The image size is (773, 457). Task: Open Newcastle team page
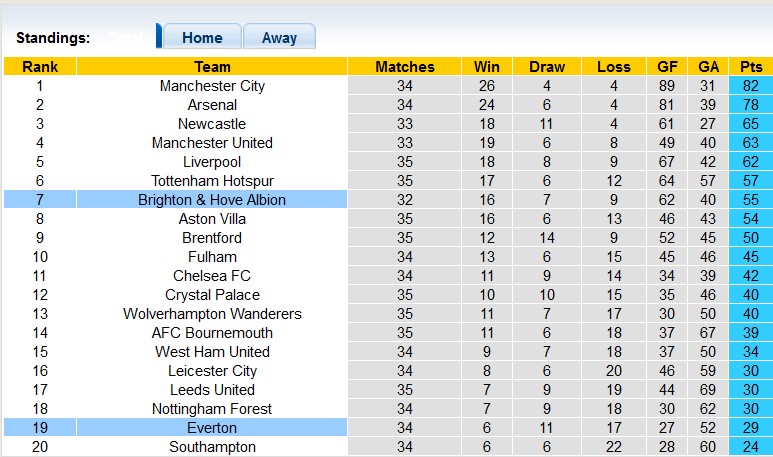click(212, 124)
